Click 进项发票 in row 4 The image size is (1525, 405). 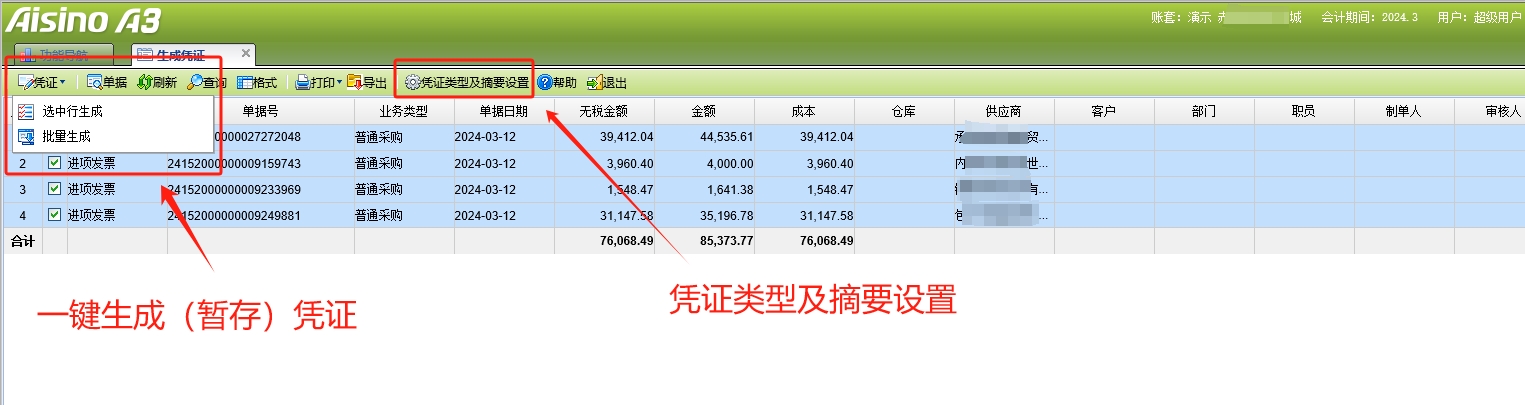click(91, 216)
